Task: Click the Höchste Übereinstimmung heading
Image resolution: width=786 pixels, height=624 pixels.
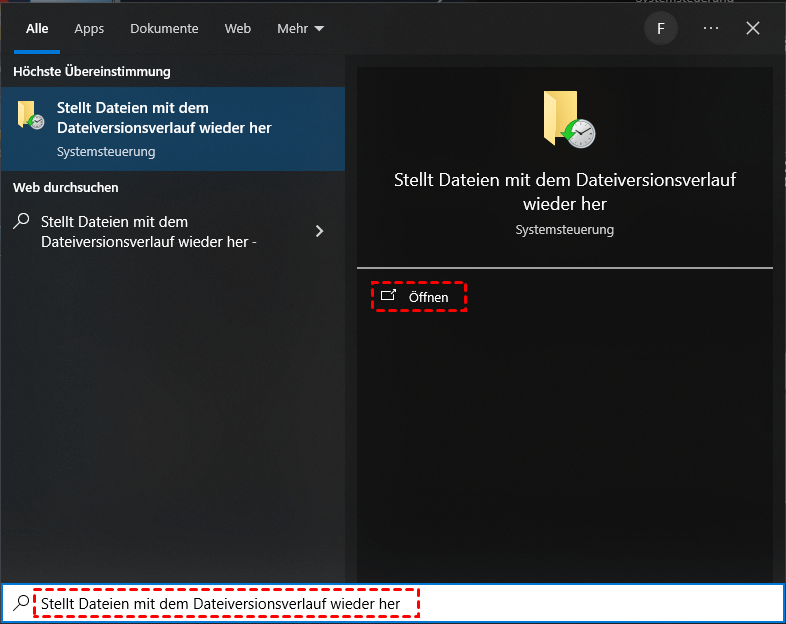Action: [92, 72]
